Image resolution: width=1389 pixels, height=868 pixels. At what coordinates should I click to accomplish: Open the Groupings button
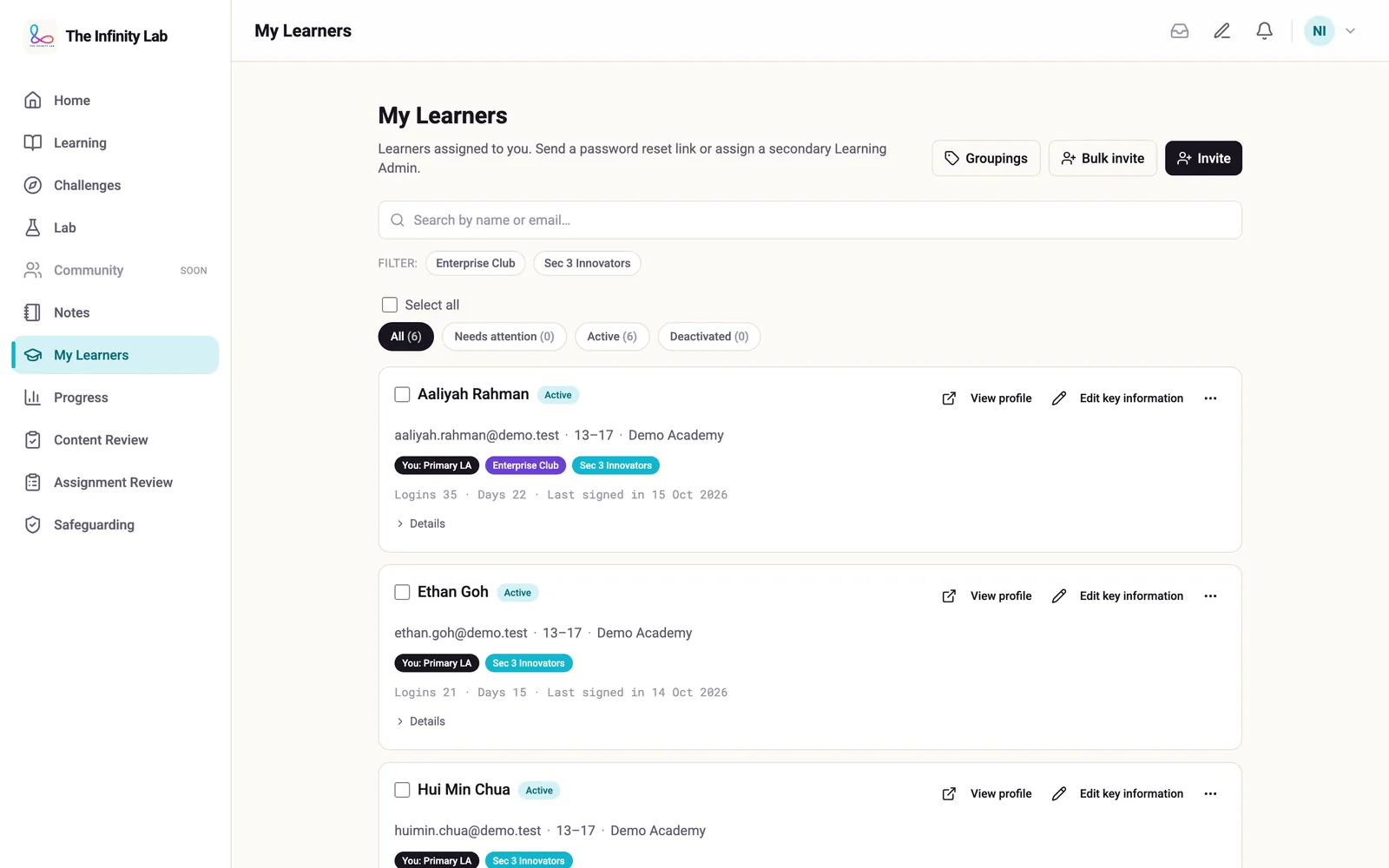coord(986,158)
